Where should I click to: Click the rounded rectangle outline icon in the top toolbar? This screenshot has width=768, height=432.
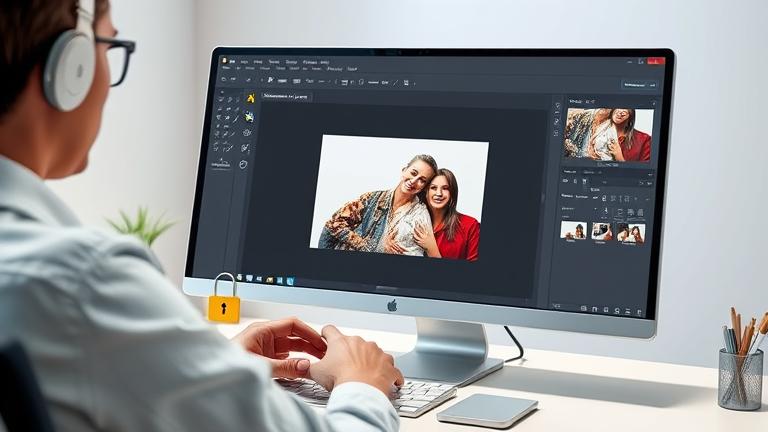coord(361,82)
